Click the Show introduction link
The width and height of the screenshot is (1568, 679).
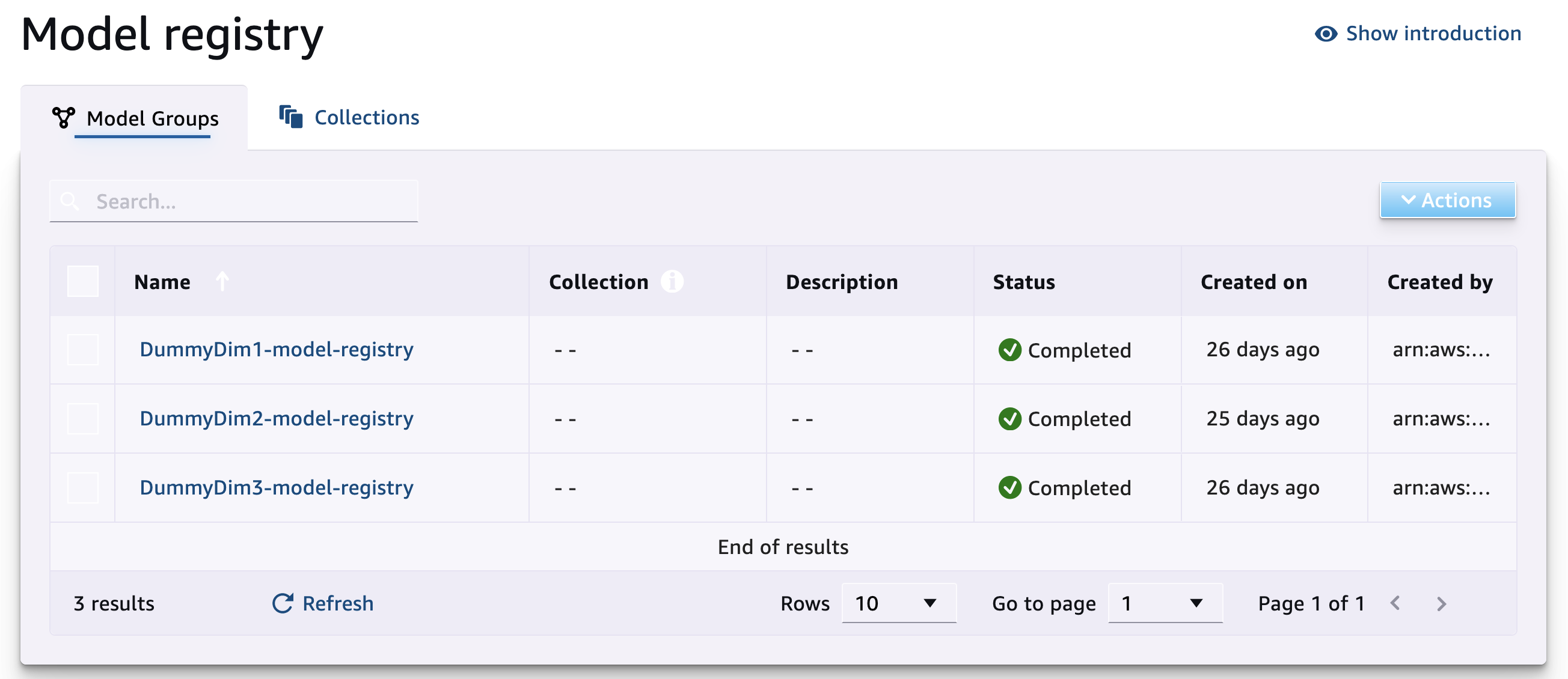pyautogui.click(x=1433, y=34)
